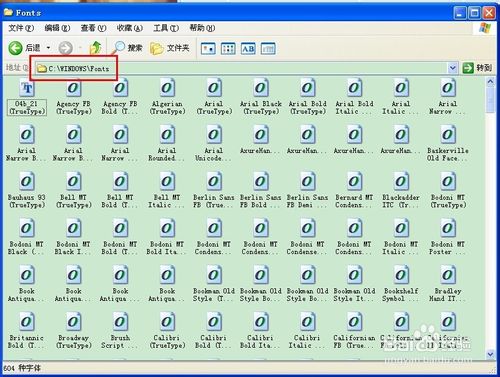
Task: Select the Berlin Sans FB Demi font
Action: pyautogui.click(x=307, y=190)
